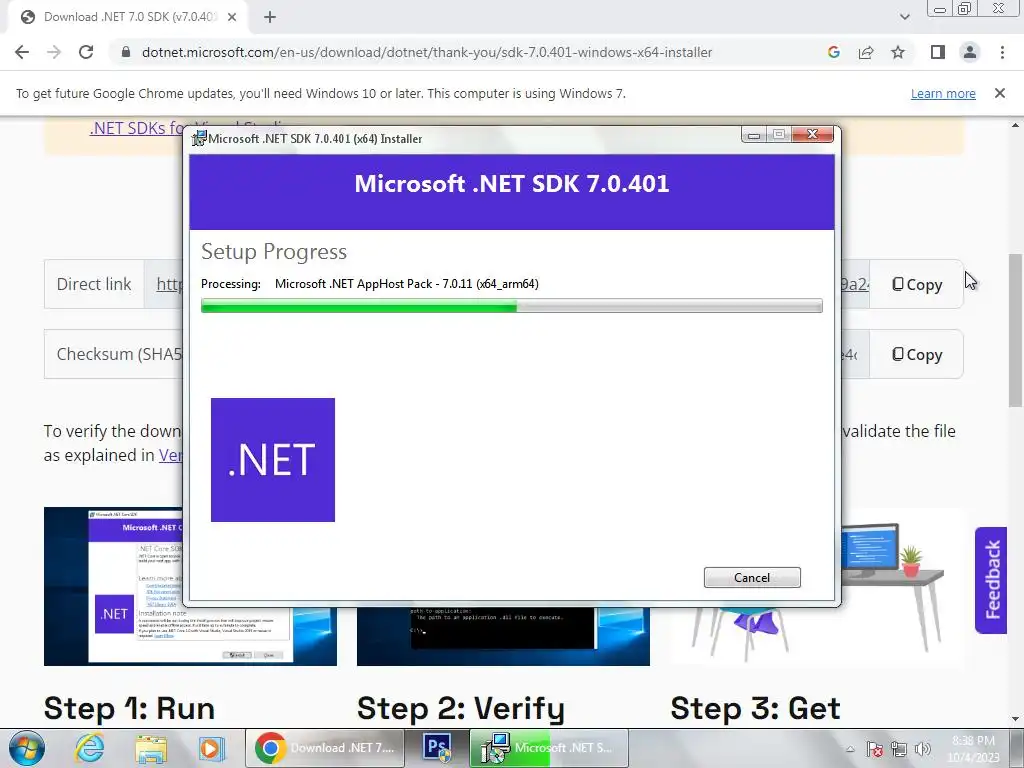Click Learn more about Chrome updates
The width and height of the screenshot is (1024, 768).
(x=943, y=93)
